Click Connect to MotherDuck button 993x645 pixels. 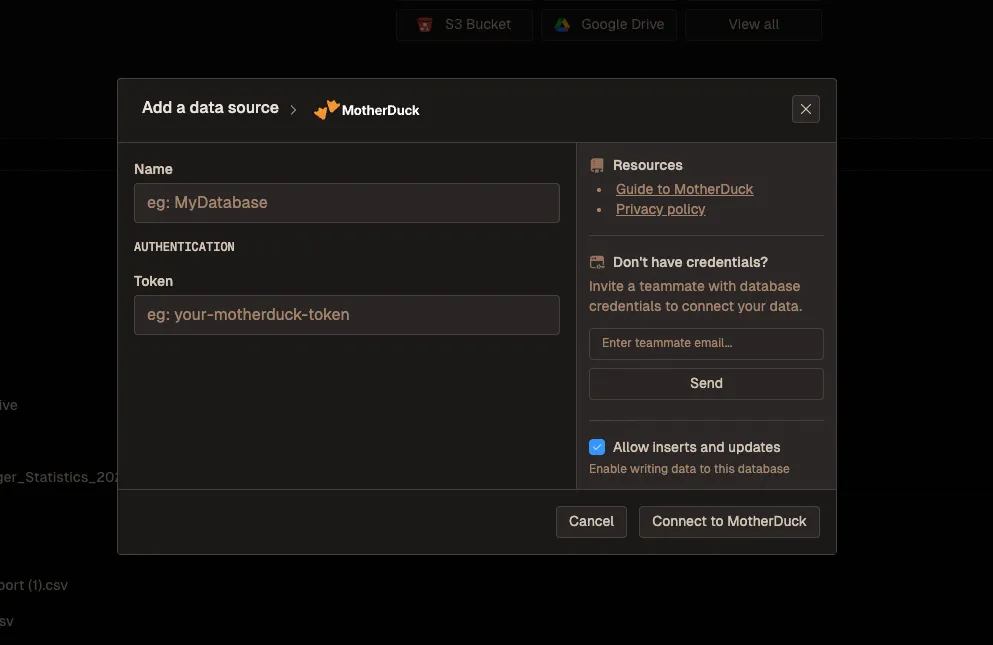[729, 521]
